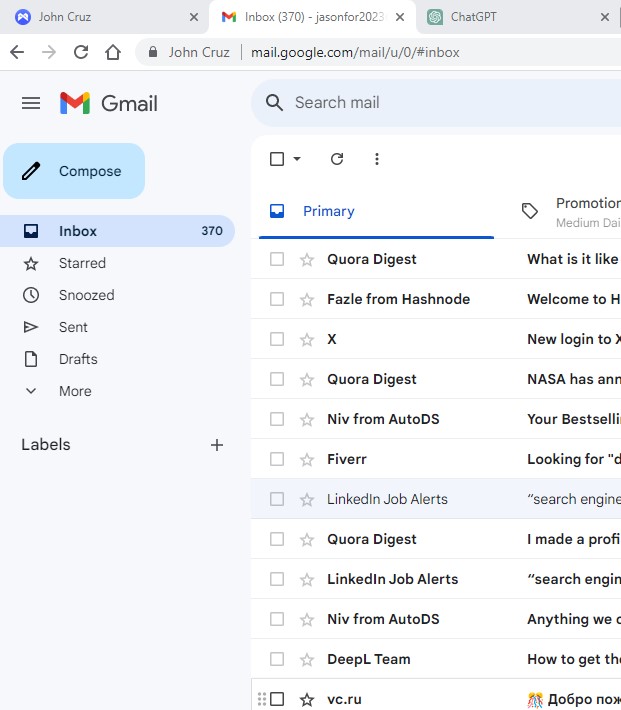Star the DeepL Team email
Viewport: 621px width, 710px height.
click(307, 660)
